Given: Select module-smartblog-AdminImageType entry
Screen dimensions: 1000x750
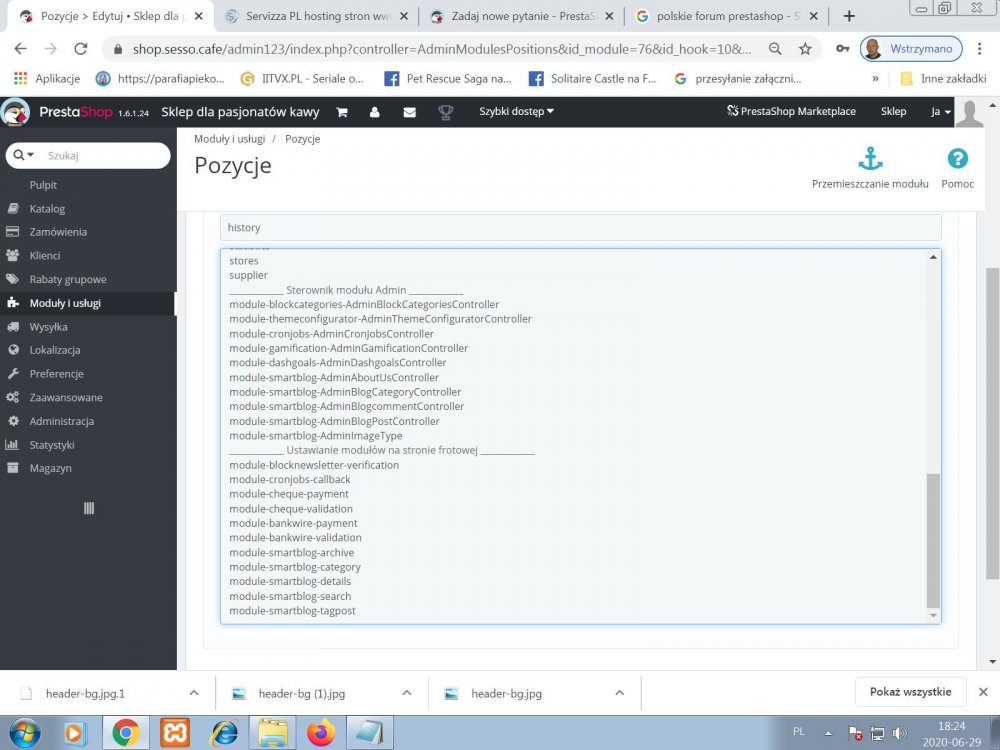Looking at the screenshot, I should coord(316,436).
